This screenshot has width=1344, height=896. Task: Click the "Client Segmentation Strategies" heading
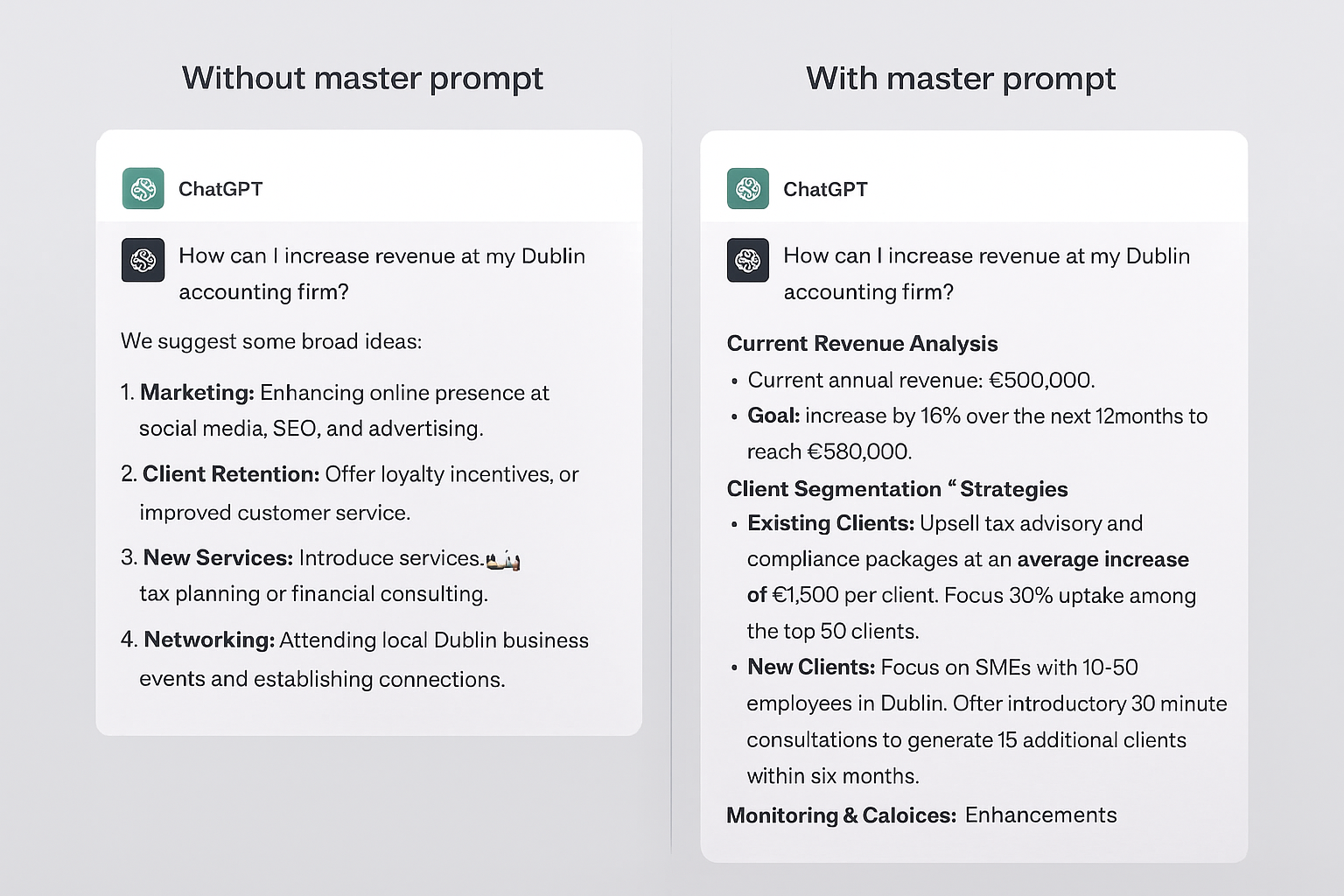(897, 488)
